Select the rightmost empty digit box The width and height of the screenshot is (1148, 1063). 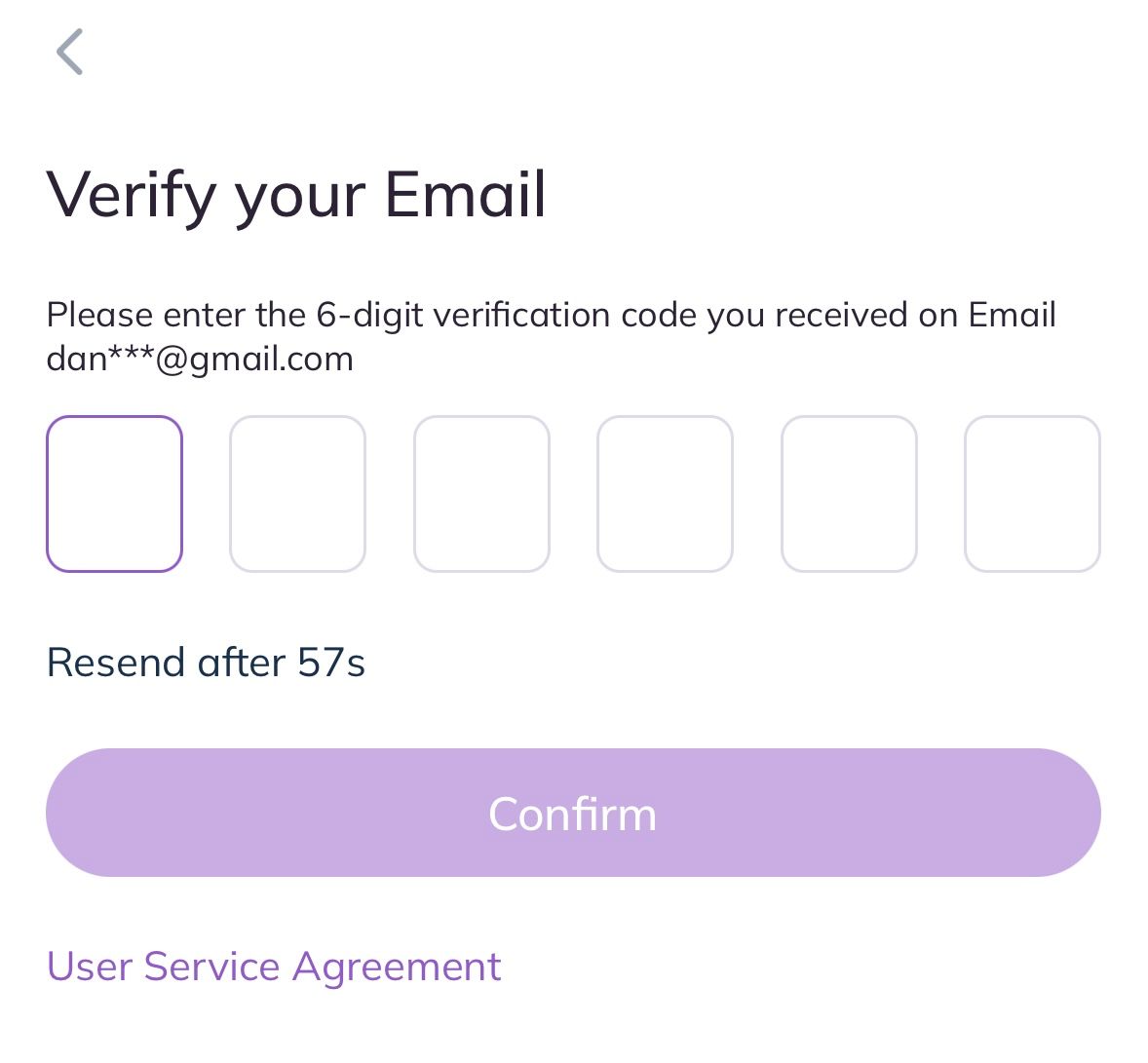pyautogui.click(x=1032, y=493)
